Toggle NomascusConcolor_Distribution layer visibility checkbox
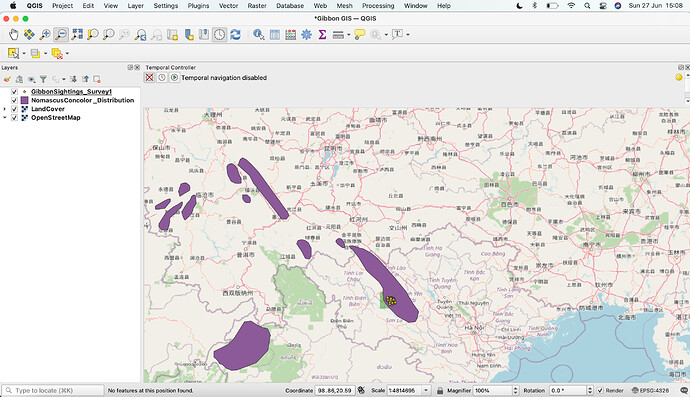Image resolution: width=690 pixels, height=397 pixels. [14, 100]
